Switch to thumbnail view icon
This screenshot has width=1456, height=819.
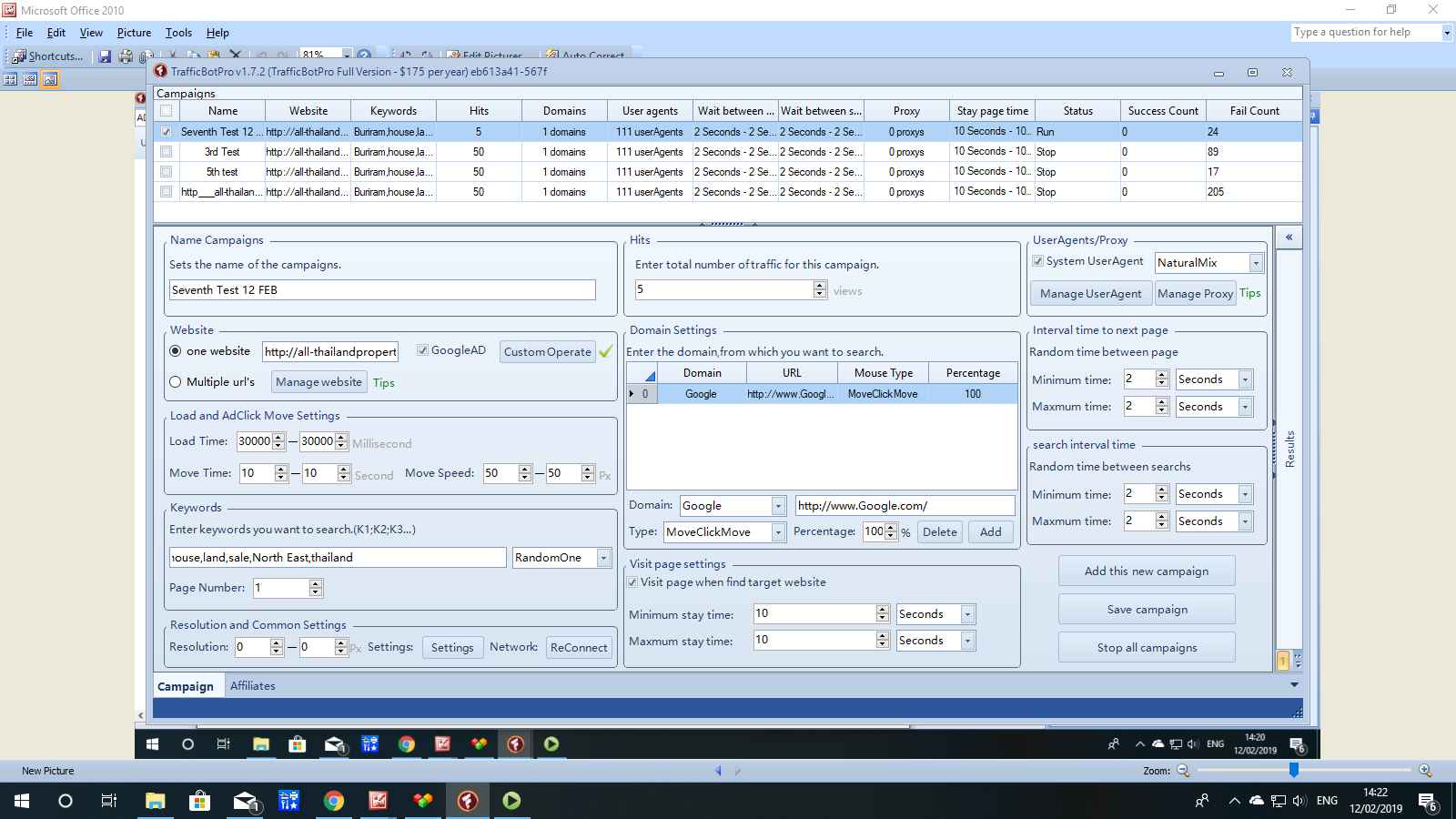pyautogui.click(x=11, y=79)
